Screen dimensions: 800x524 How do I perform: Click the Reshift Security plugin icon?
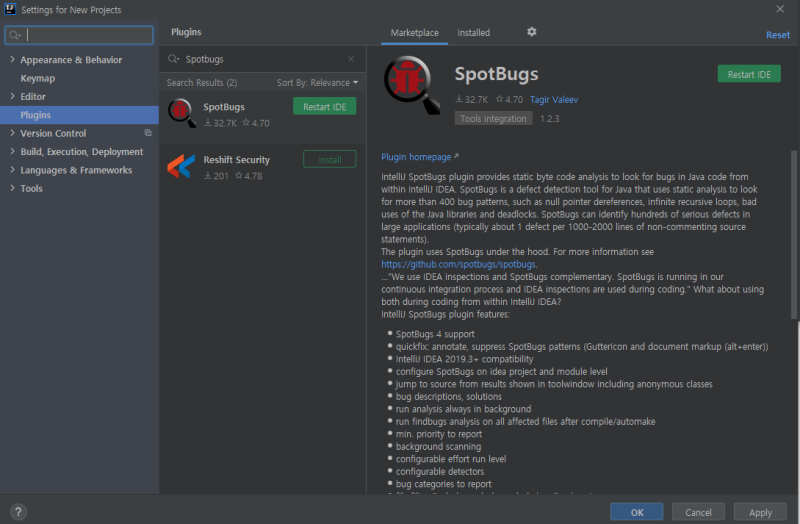[181, 166]
